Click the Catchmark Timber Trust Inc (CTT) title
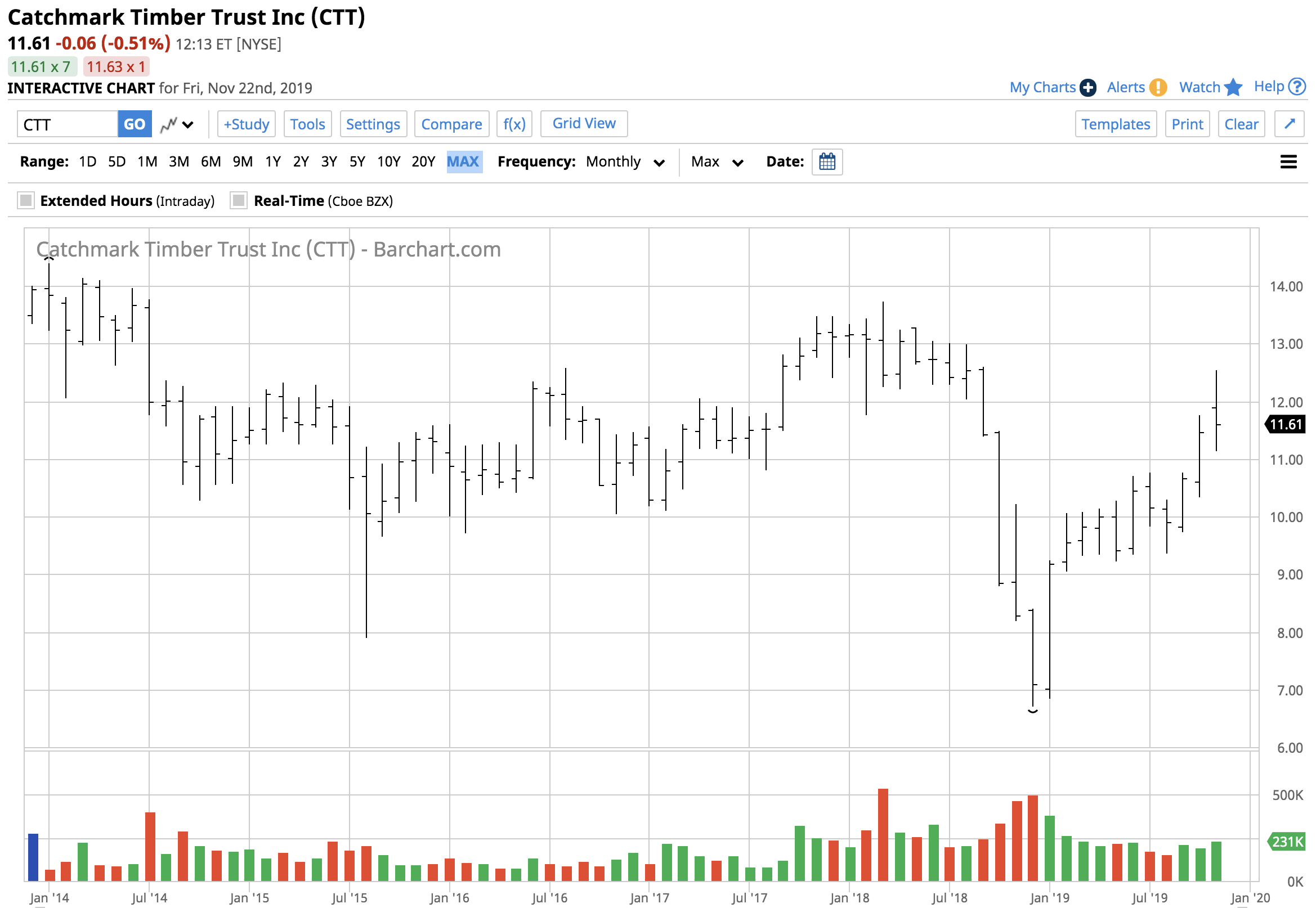Screen dimensions: 1316x908 coord(186,17)
